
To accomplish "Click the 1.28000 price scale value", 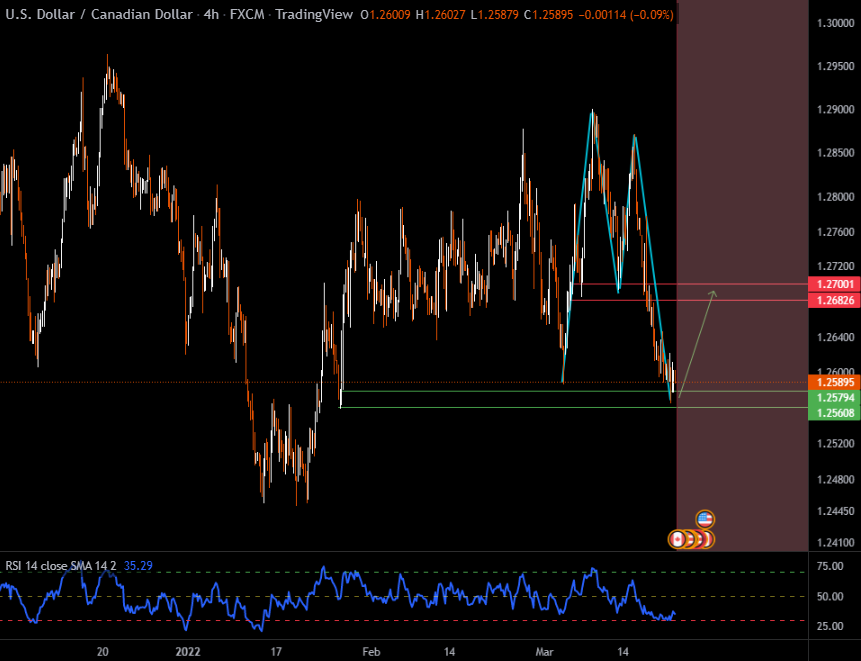I will (x=836, y=197).
